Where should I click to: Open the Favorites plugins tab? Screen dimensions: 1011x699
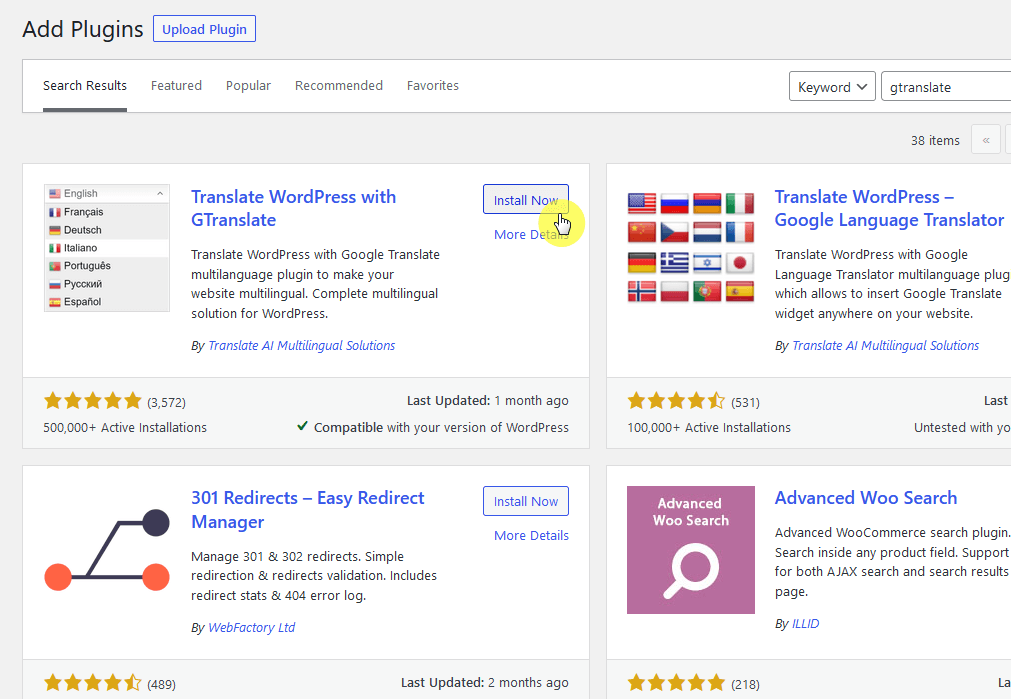(433, 86)
